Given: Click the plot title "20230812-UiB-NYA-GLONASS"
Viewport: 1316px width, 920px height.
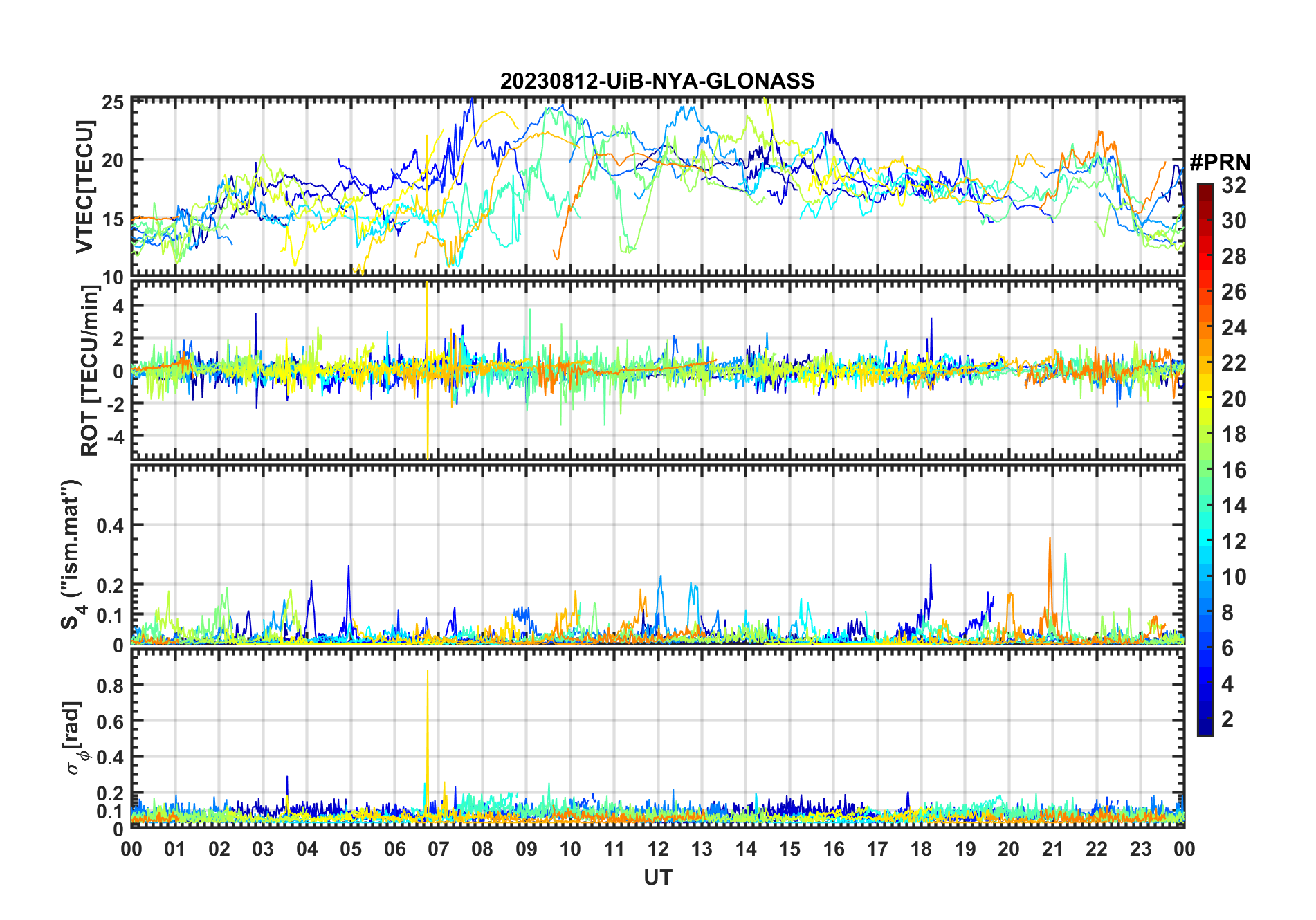Looking at the screenshot, I should [x=657, y=81].
